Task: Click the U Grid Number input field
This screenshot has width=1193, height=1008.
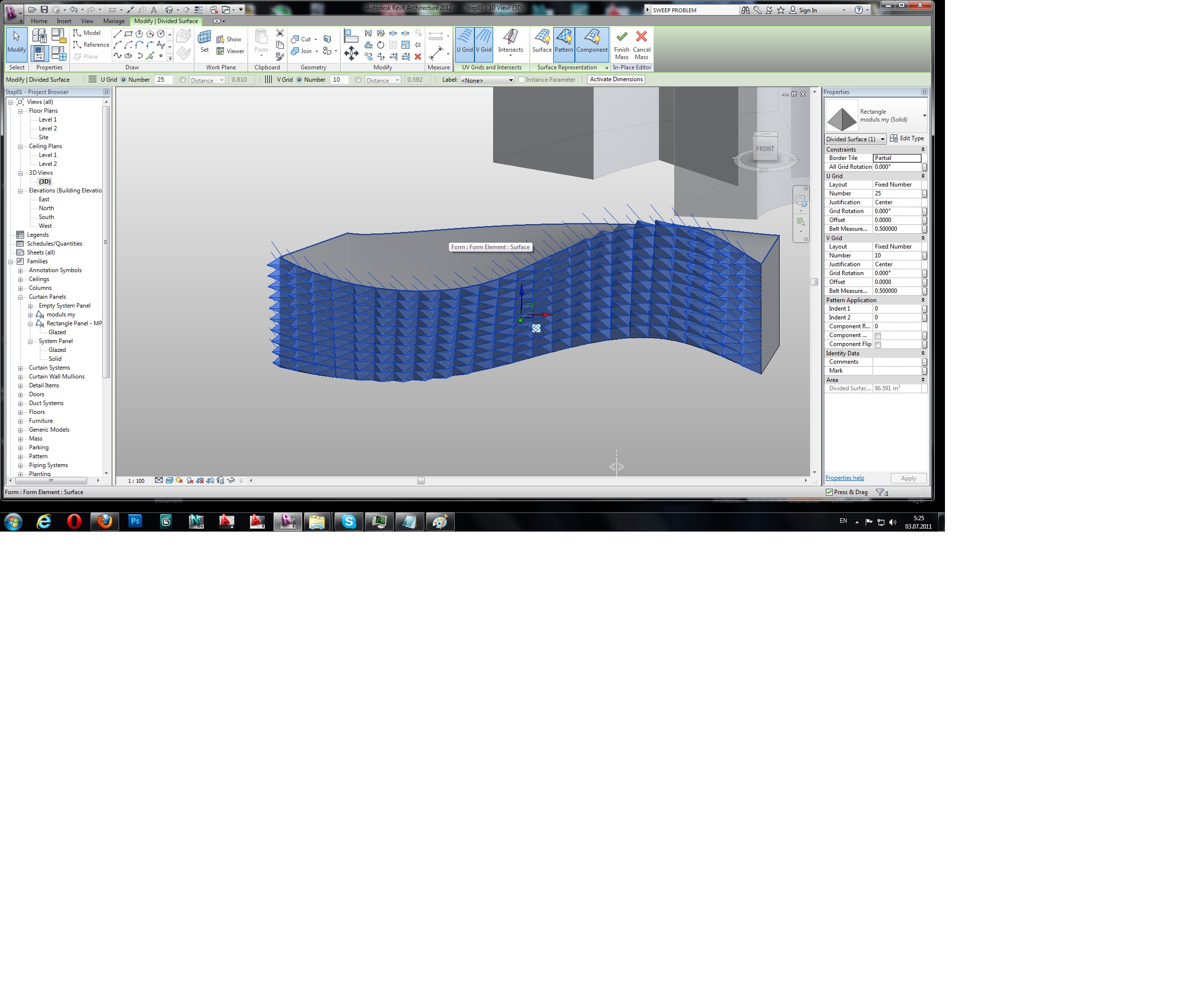Action: [163, 80]
